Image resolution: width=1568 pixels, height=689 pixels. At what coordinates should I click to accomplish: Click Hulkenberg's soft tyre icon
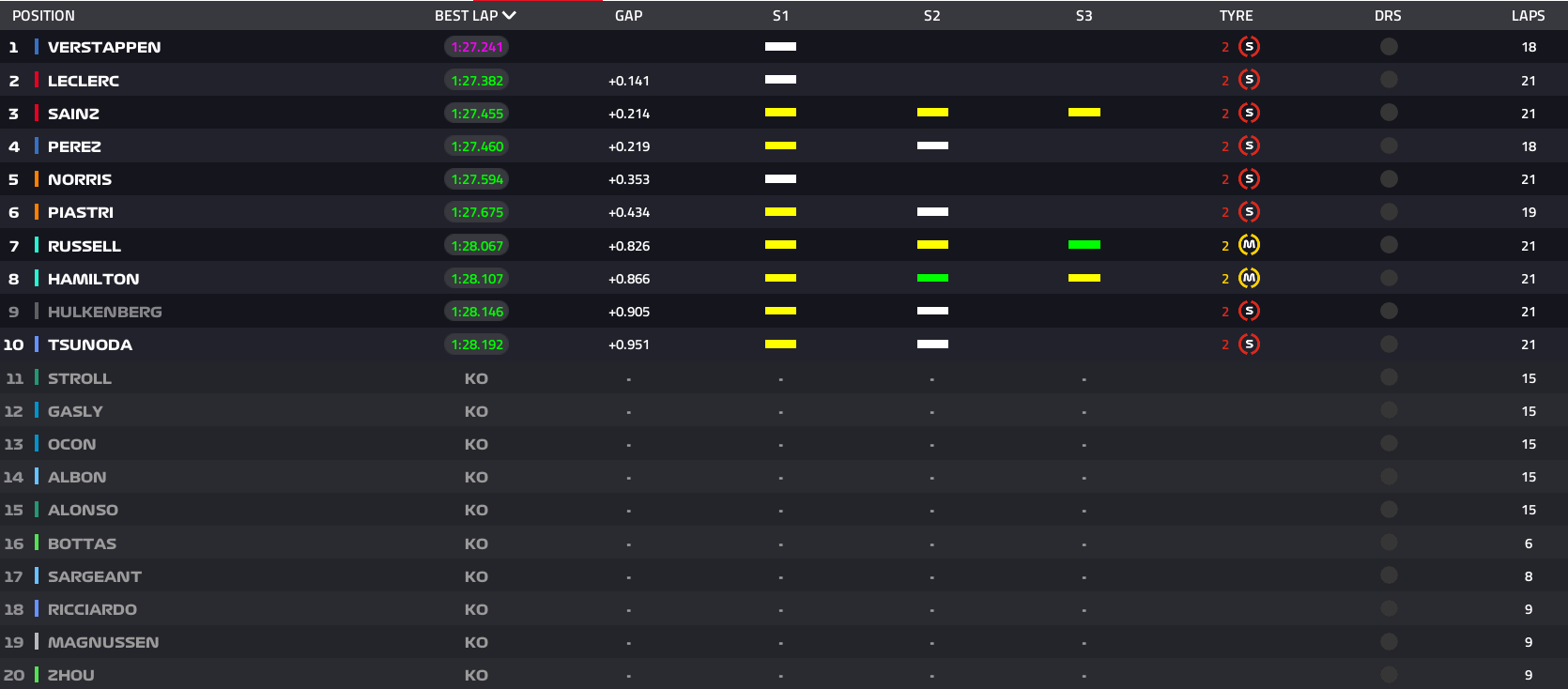pyautogui.click(x=1249, y=312)
